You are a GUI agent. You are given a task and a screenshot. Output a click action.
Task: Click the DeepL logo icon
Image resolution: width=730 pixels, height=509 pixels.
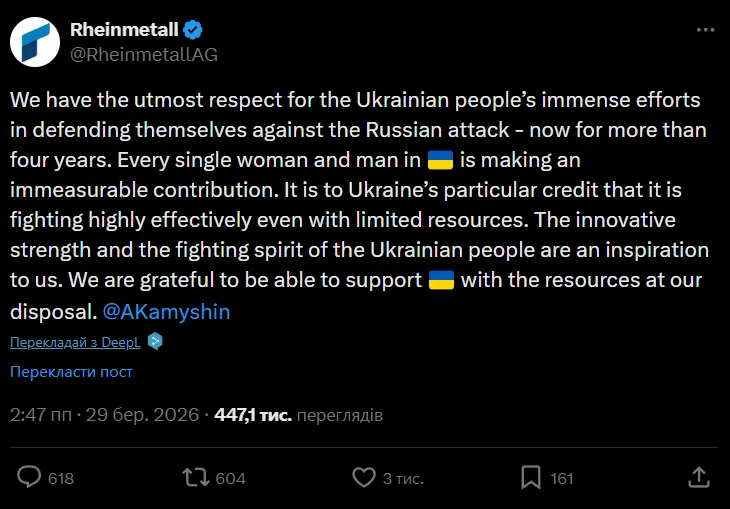coord(155,342)
